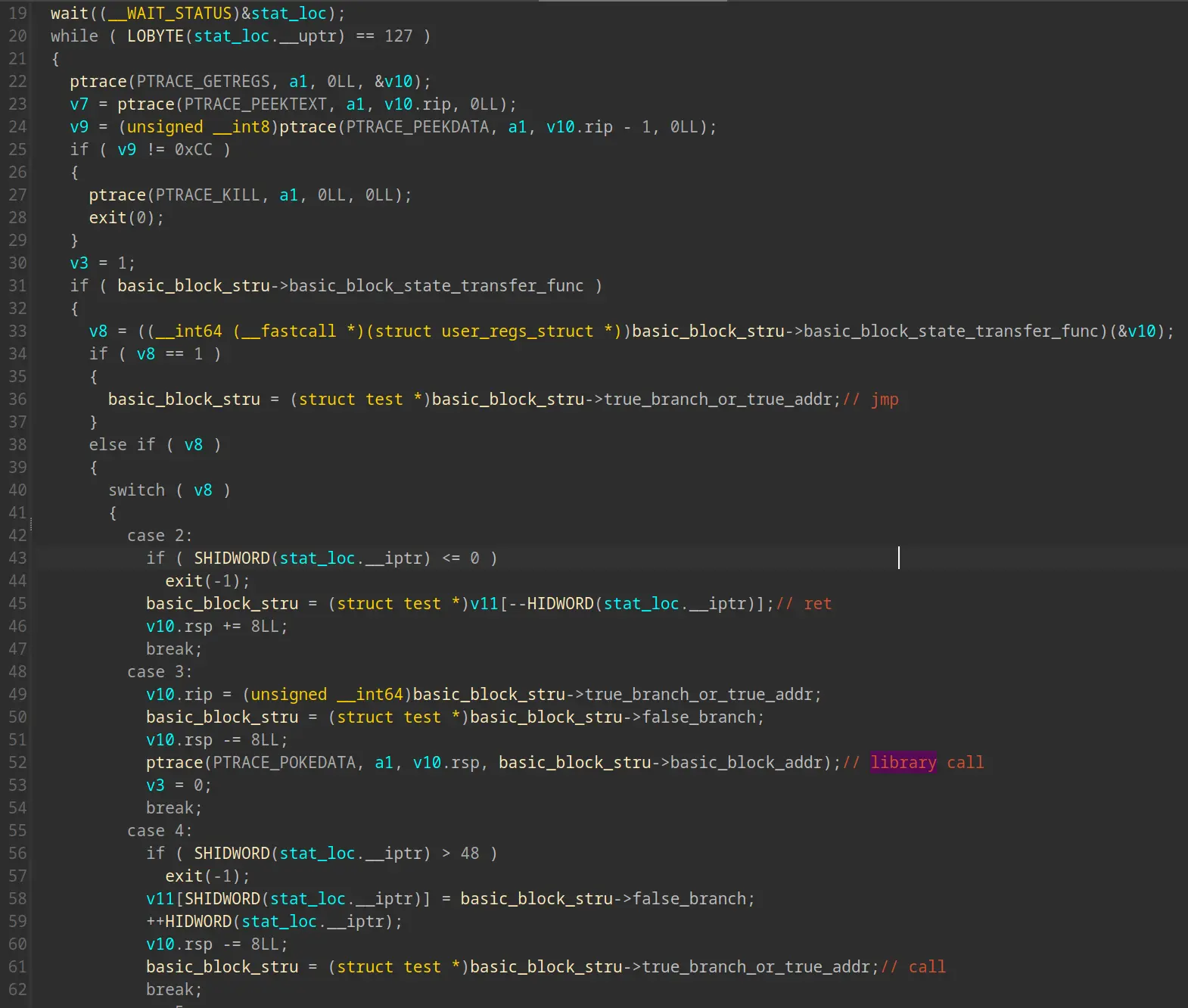Click the 0xCC hex value
The width and height of the screenshot is (1188, 1008).
(x=193, y=150)
